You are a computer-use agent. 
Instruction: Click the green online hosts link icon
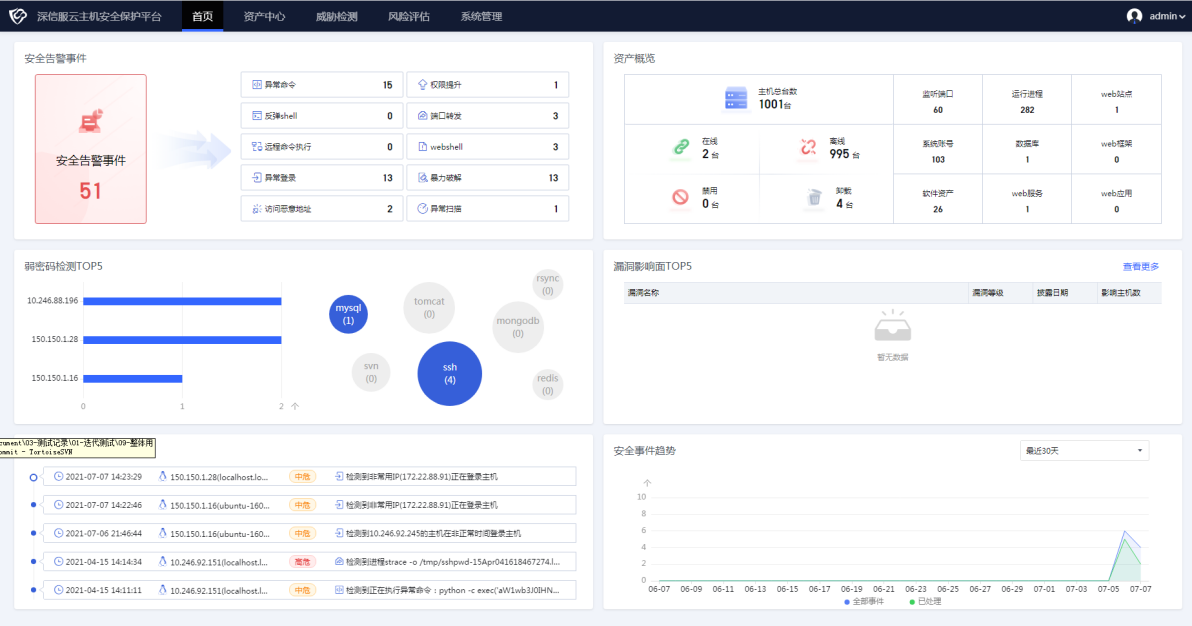click(681, 148)
